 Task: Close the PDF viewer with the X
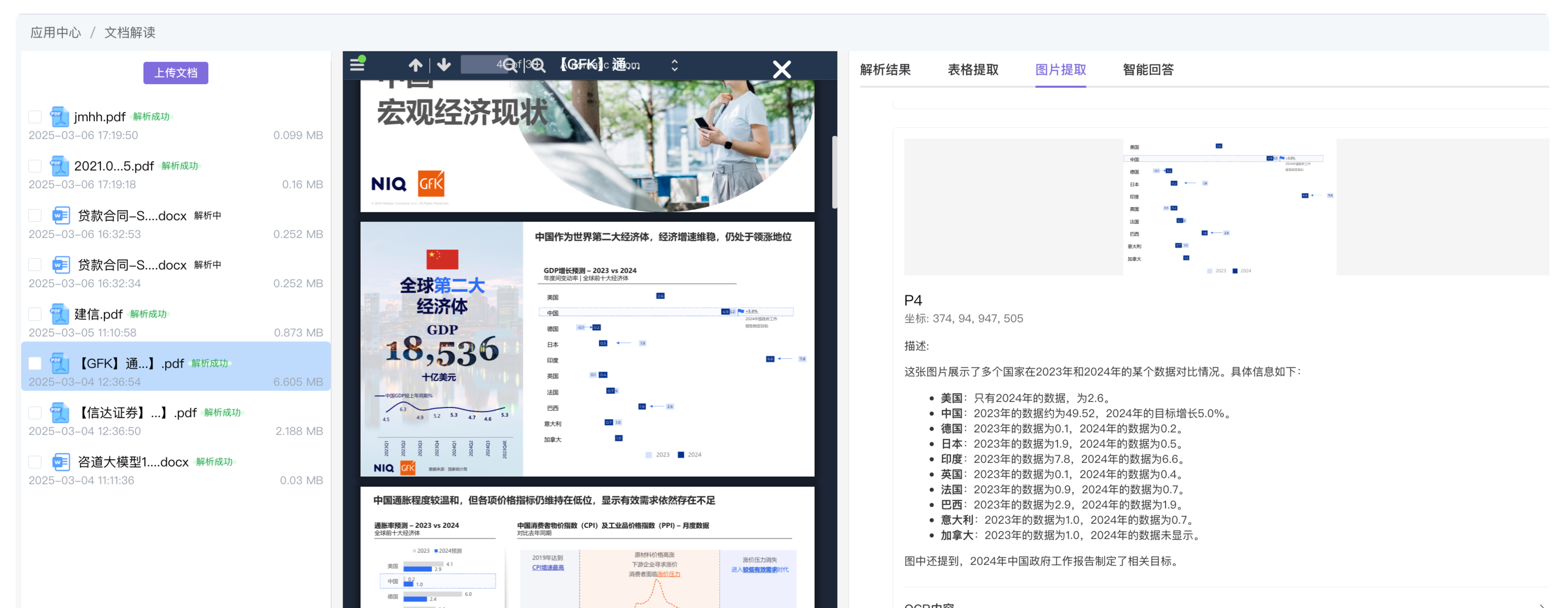782,69
